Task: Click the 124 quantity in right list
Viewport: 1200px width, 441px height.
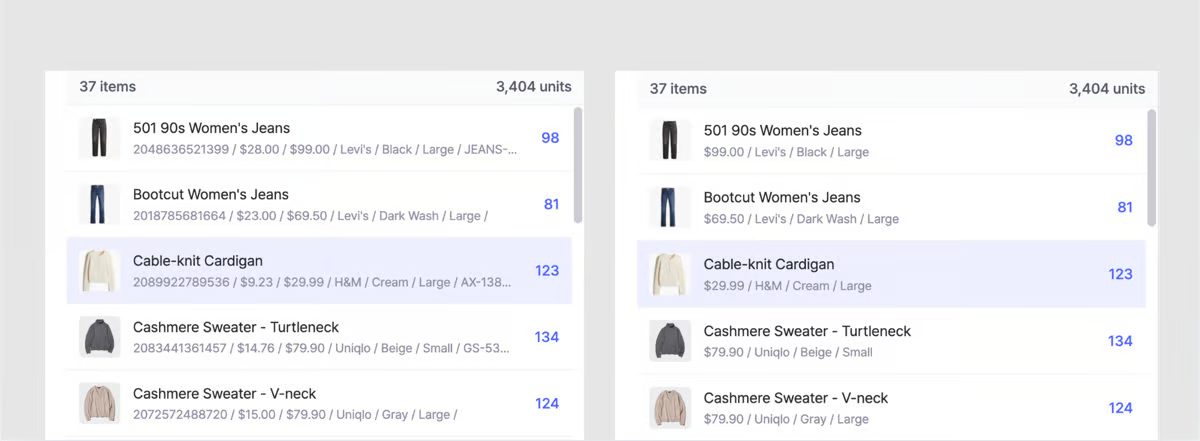Action: tap(1120, 408)
